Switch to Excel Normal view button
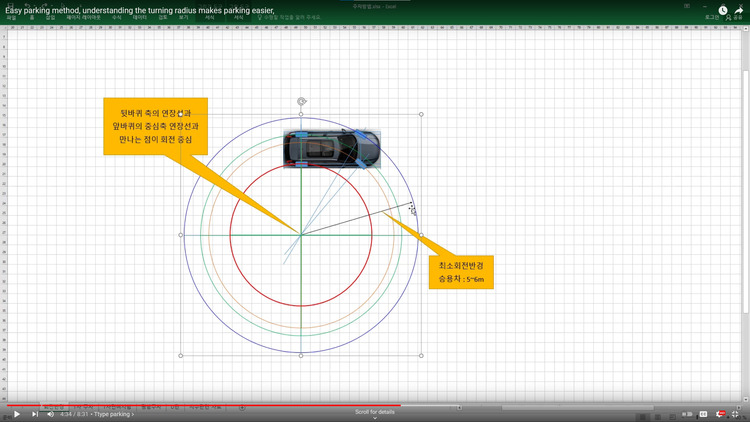 tap(642, 417)
